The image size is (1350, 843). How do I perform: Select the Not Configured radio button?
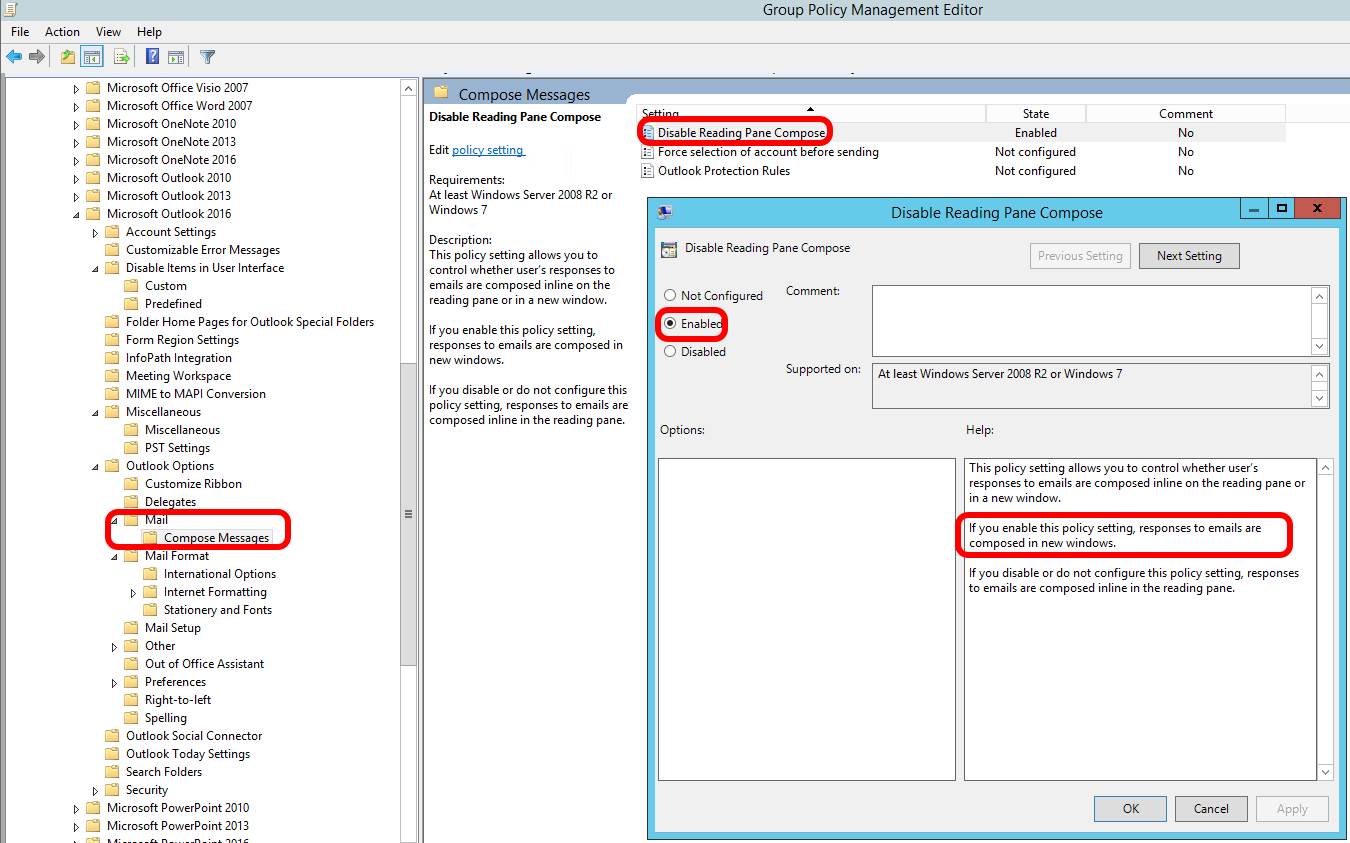670,296
